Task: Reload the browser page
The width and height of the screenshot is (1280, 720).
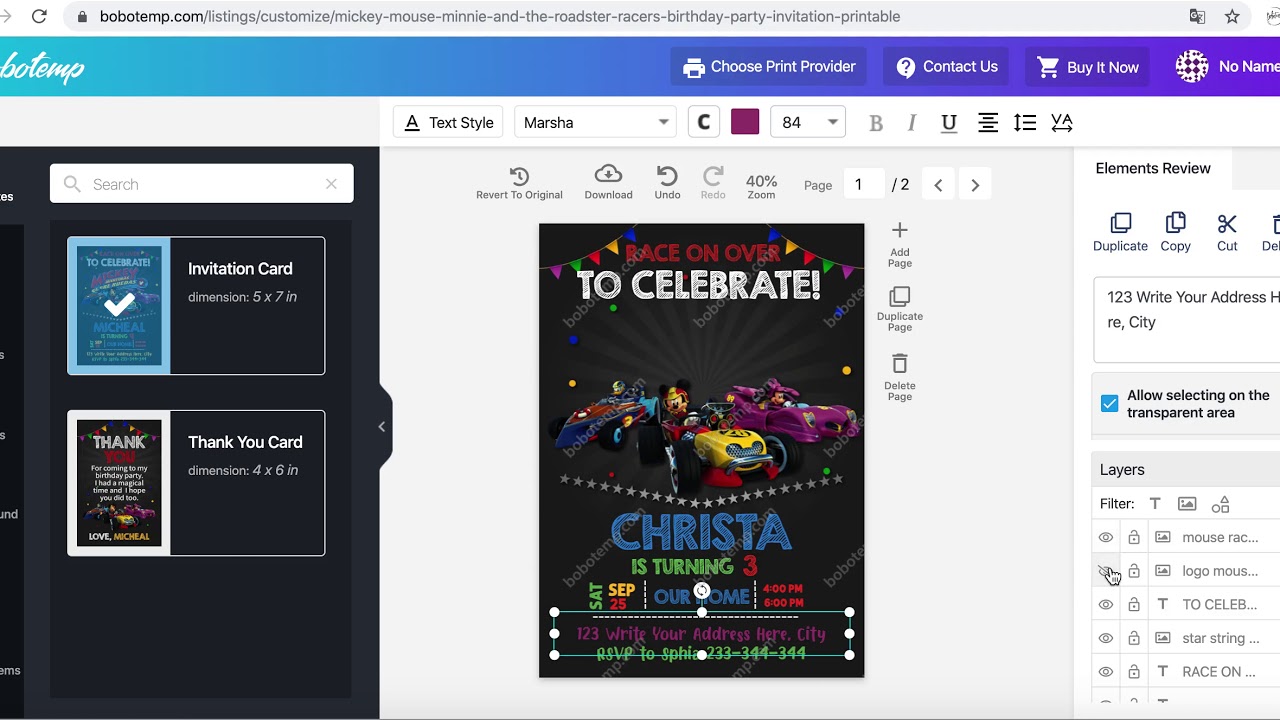Action: [x=39, y=16]
